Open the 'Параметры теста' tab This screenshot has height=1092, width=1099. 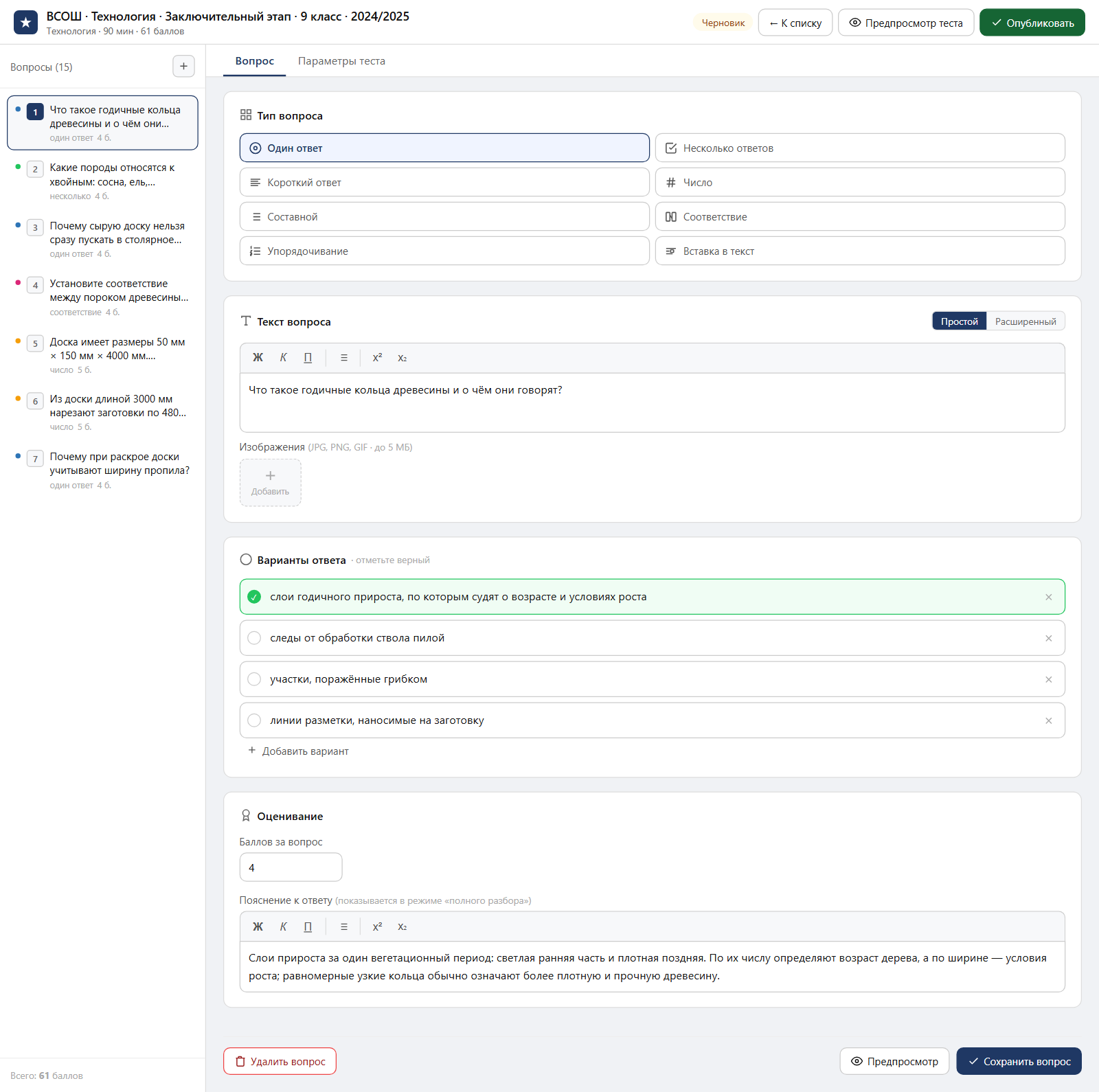point(341,61)
